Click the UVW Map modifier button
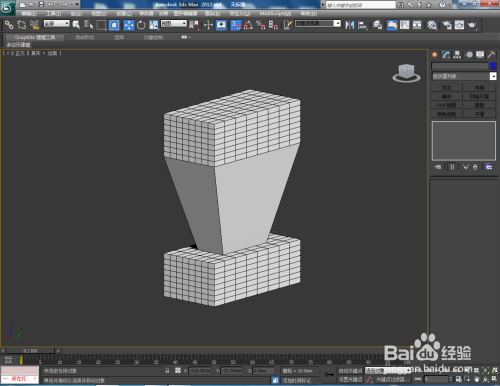 [x=446, y=105]
